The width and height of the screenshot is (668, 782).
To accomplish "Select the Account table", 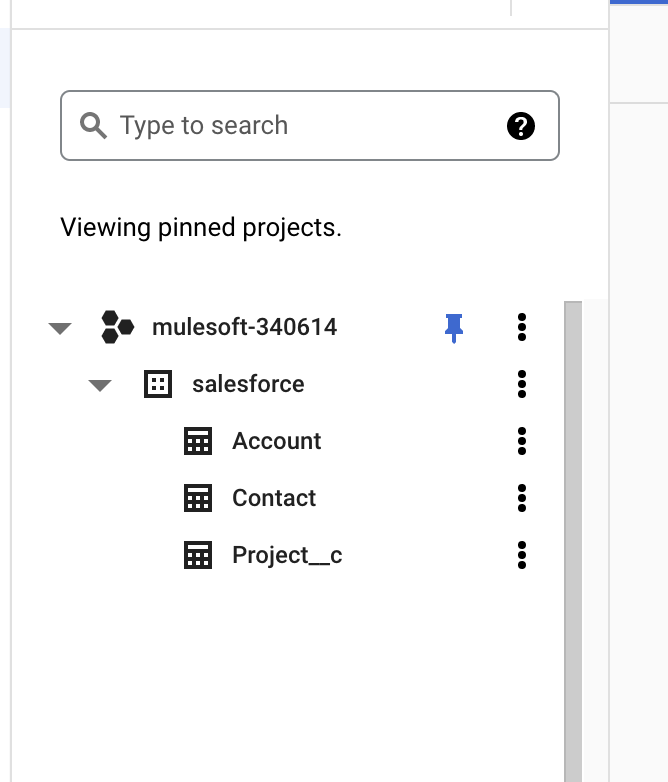I will click(x=277, y=441).
